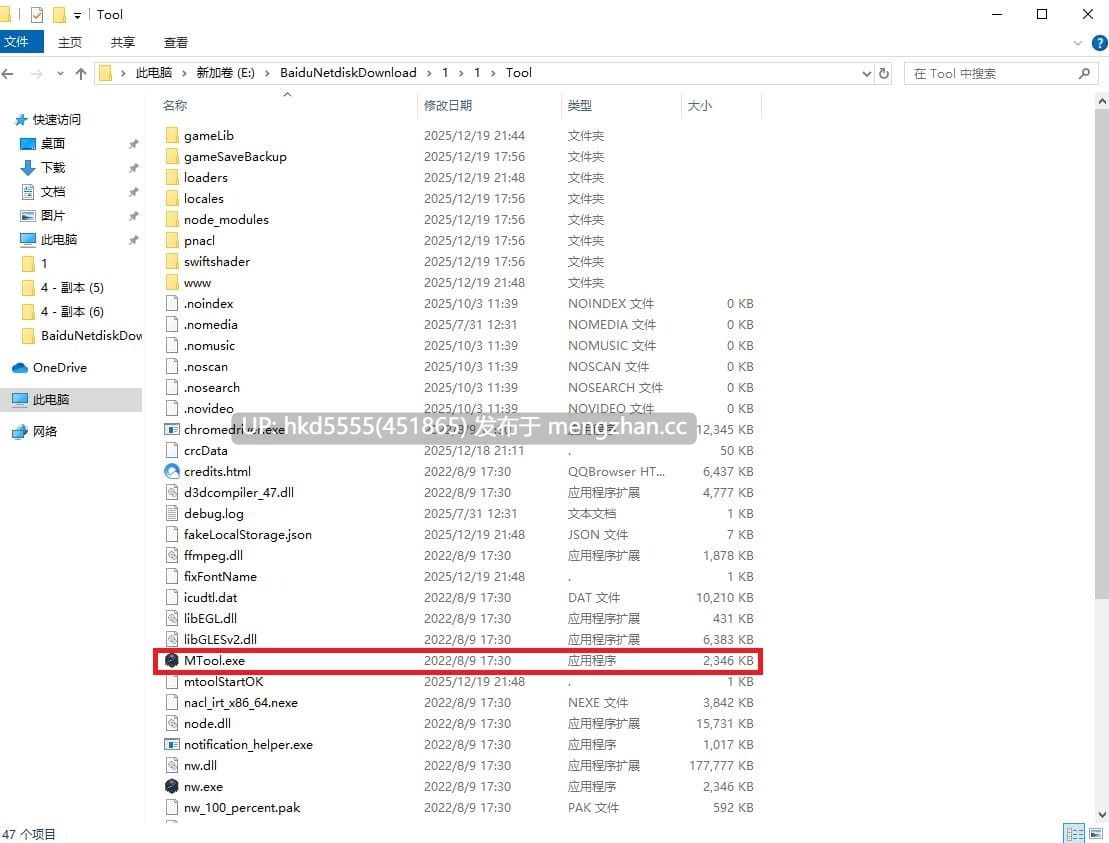Open the 查看 ribbon tab
This screenshot has height=843, width=1109.
[175, 42]
